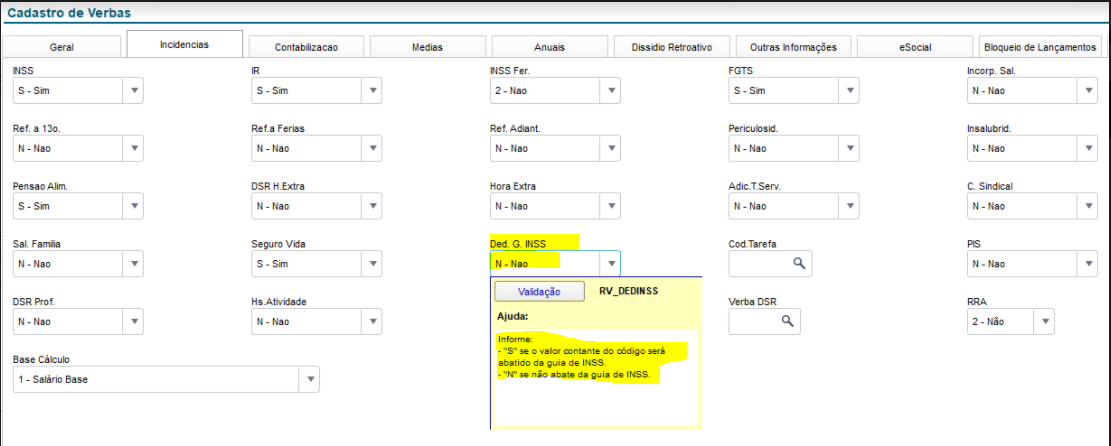The width and height of the screenshot is (1111, 446).
Task: Click the Verba DSR search magnifier icon
Action: (786, 321)
